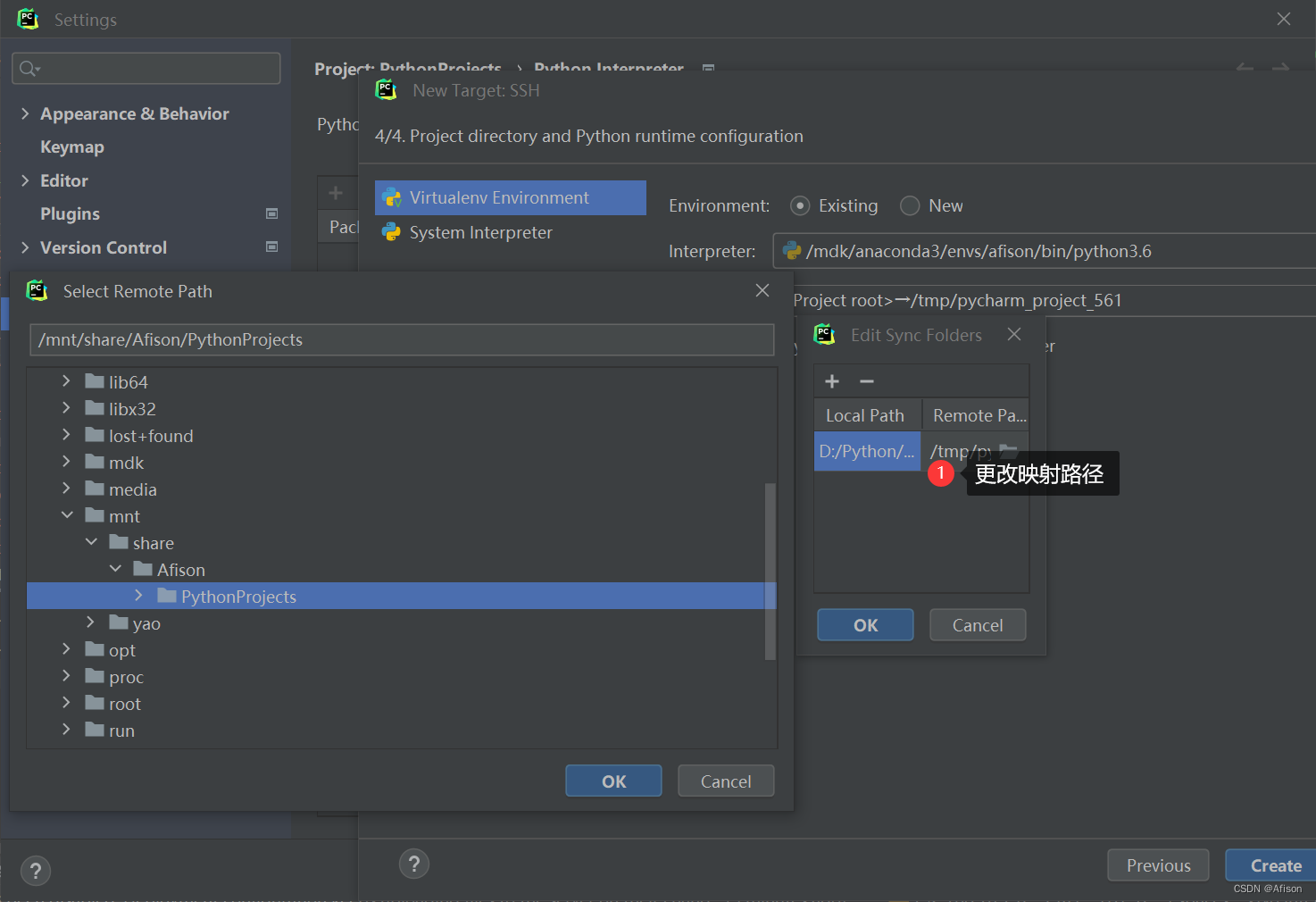Click the lib64 folder icon
The image size is (1316, 902).
pyautogui.click(x=95, y=381)
